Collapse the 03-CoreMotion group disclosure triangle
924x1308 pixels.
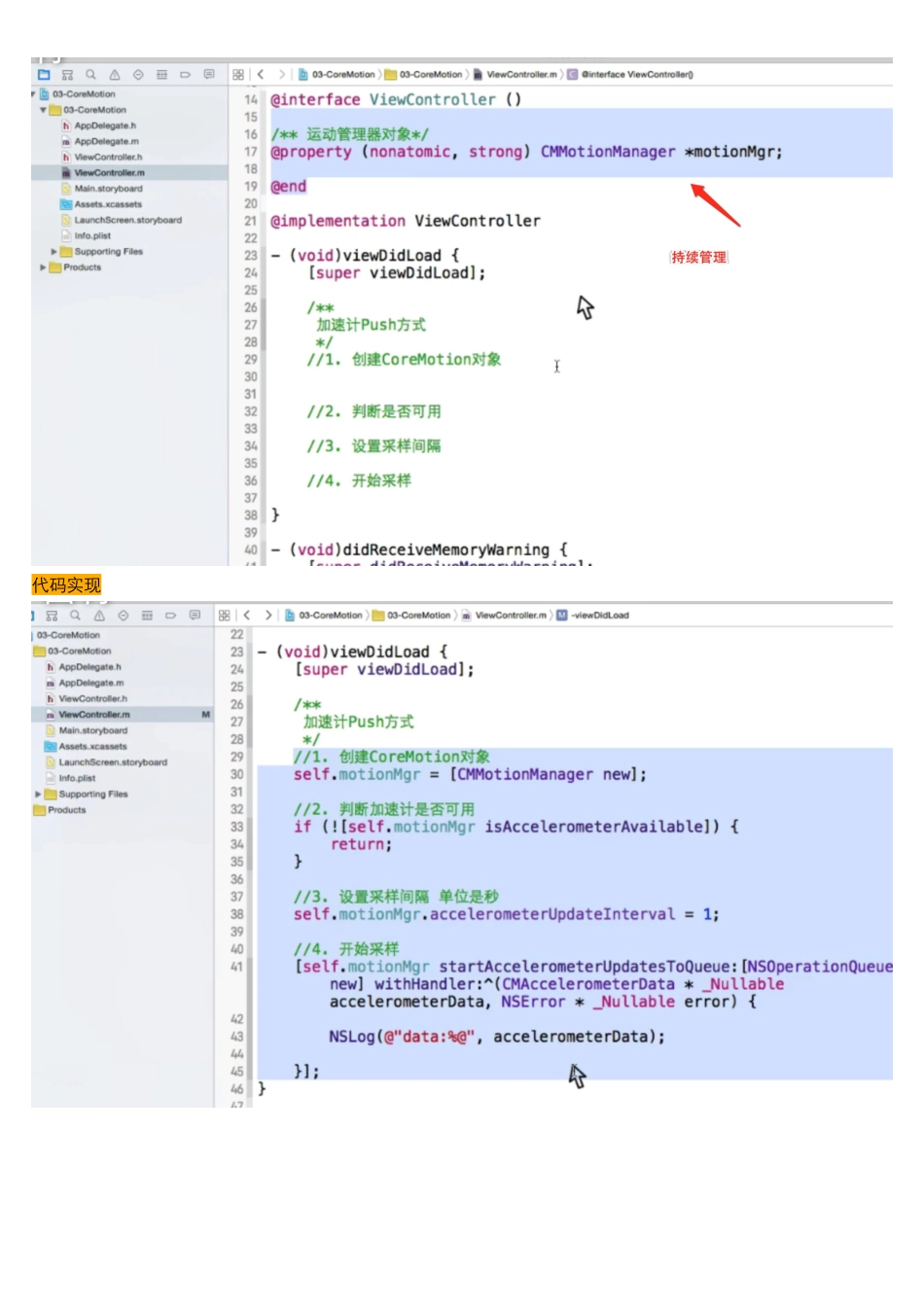tap(43, 111)
